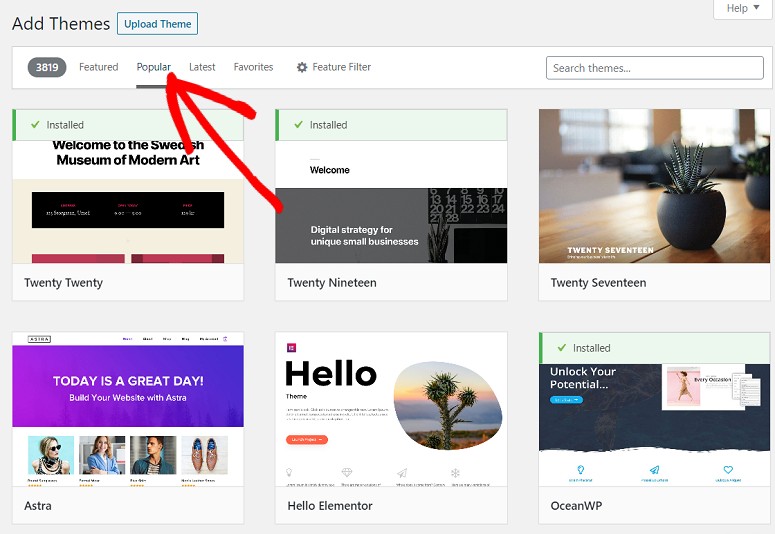
Task: Click the Twenty Twenty theme name
Action: [x=63, y=283]
